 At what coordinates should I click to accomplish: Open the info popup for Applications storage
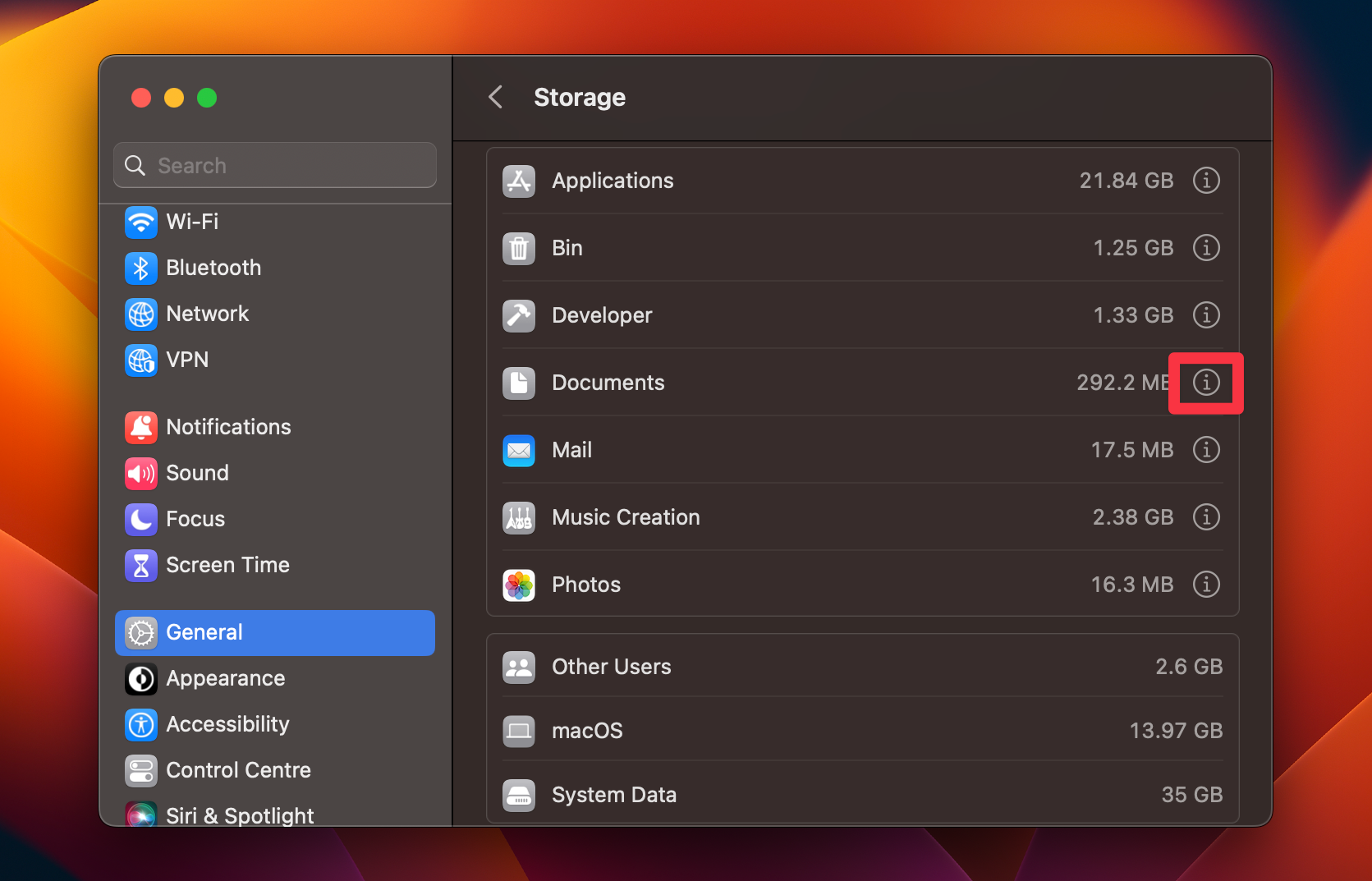pos(1205,181)
